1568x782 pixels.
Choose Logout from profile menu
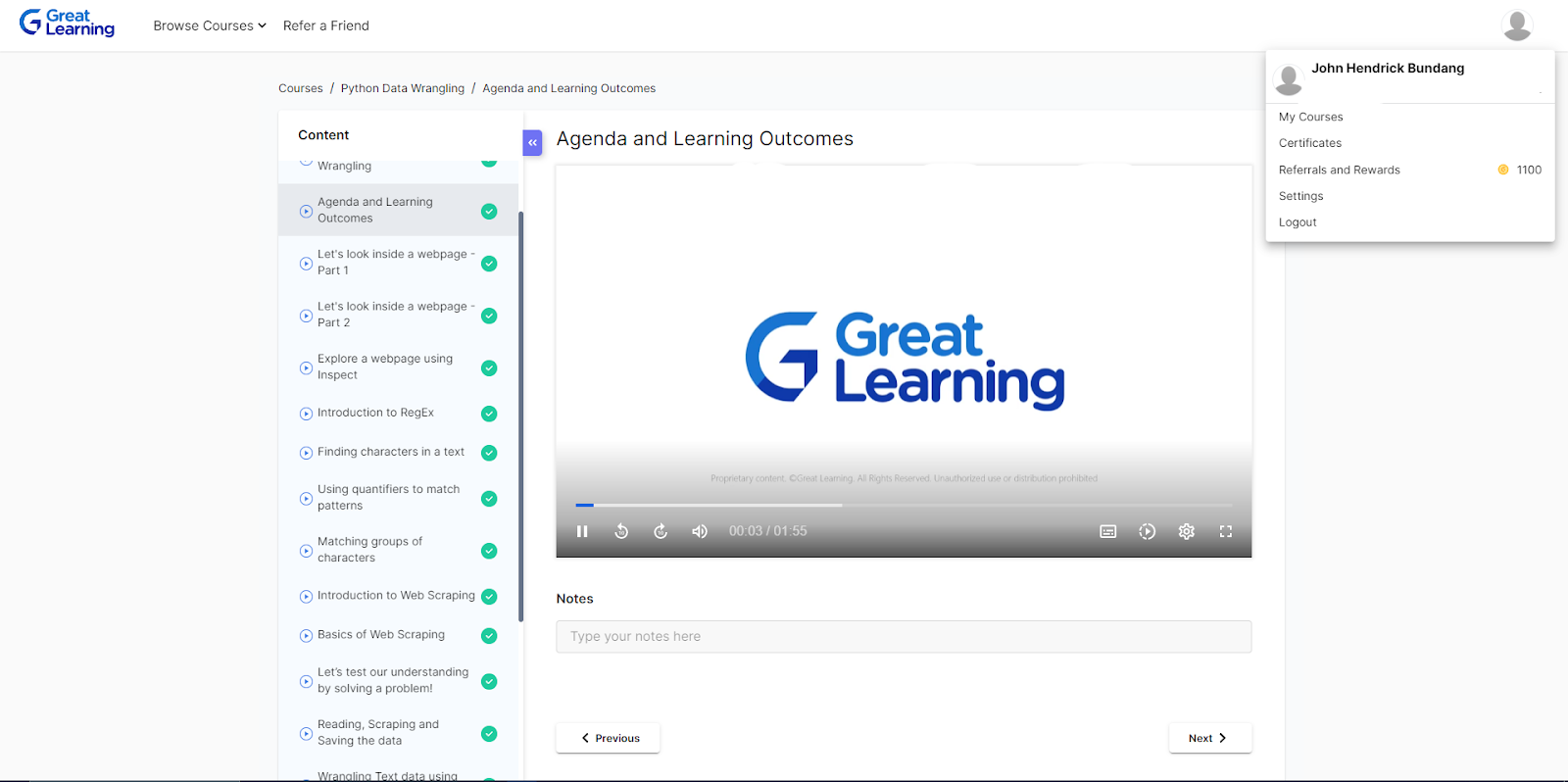click(1298, 222)
